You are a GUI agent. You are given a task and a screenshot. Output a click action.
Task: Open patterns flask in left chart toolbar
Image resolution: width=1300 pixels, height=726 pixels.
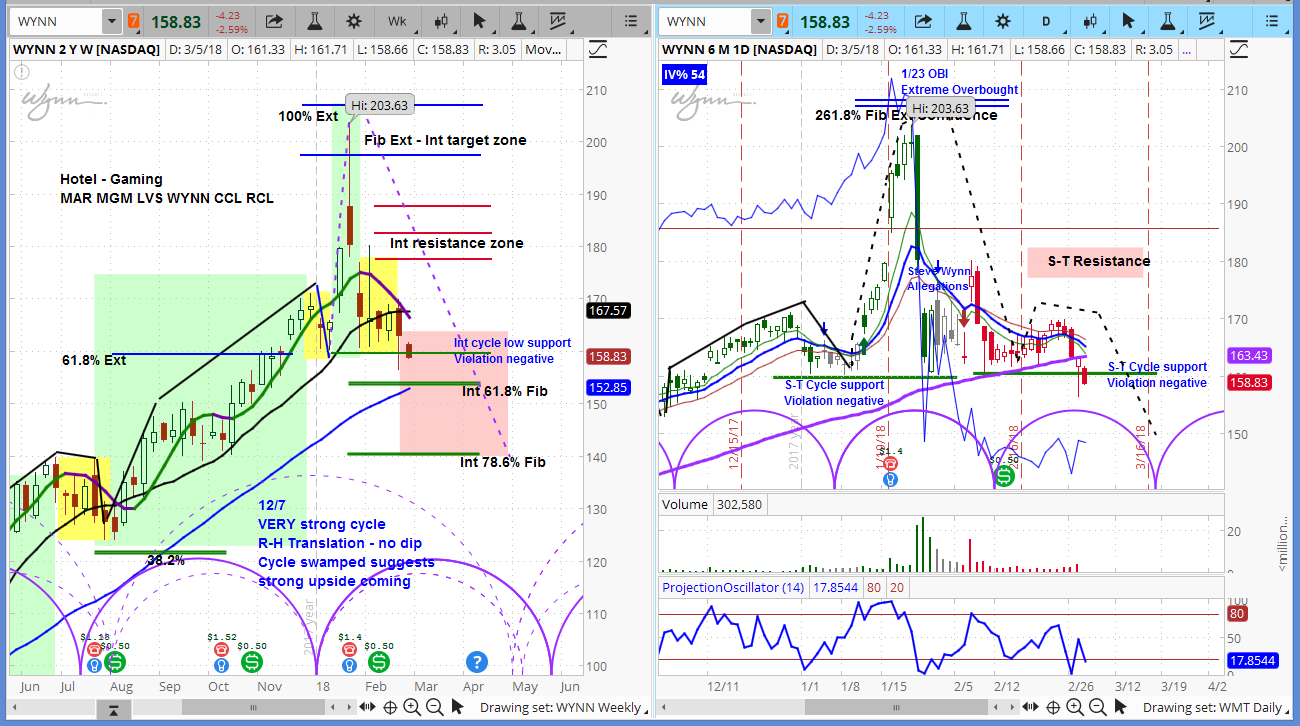point(520,21)
